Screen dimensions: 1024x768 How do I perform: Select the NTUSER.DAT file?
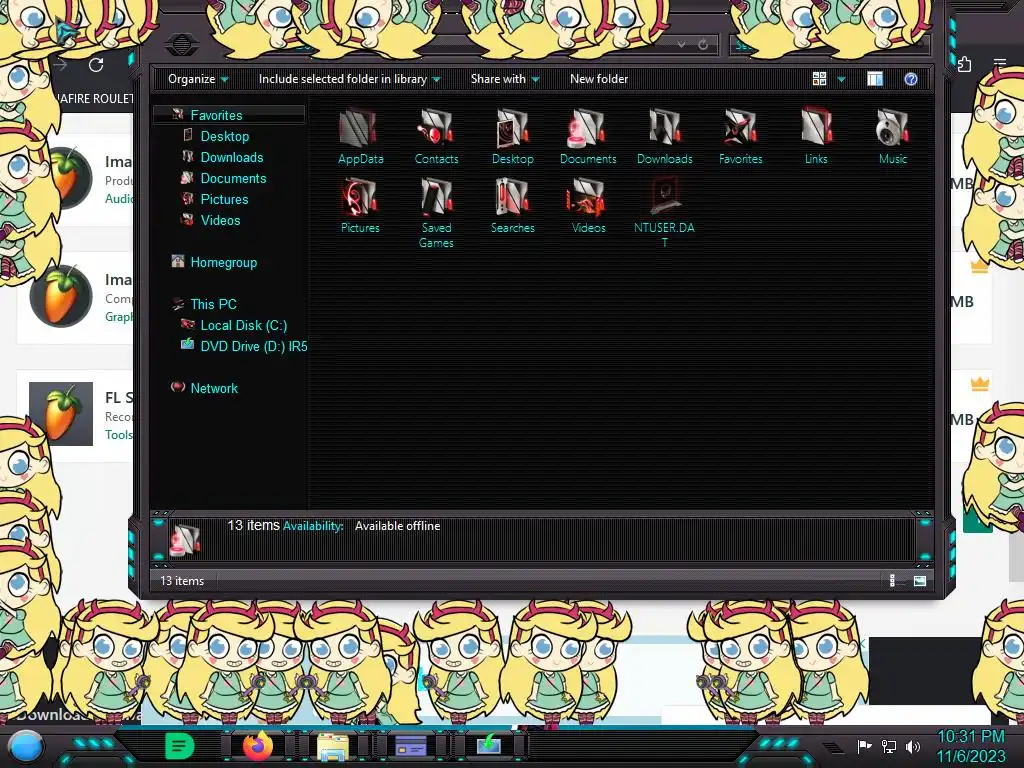664,213
